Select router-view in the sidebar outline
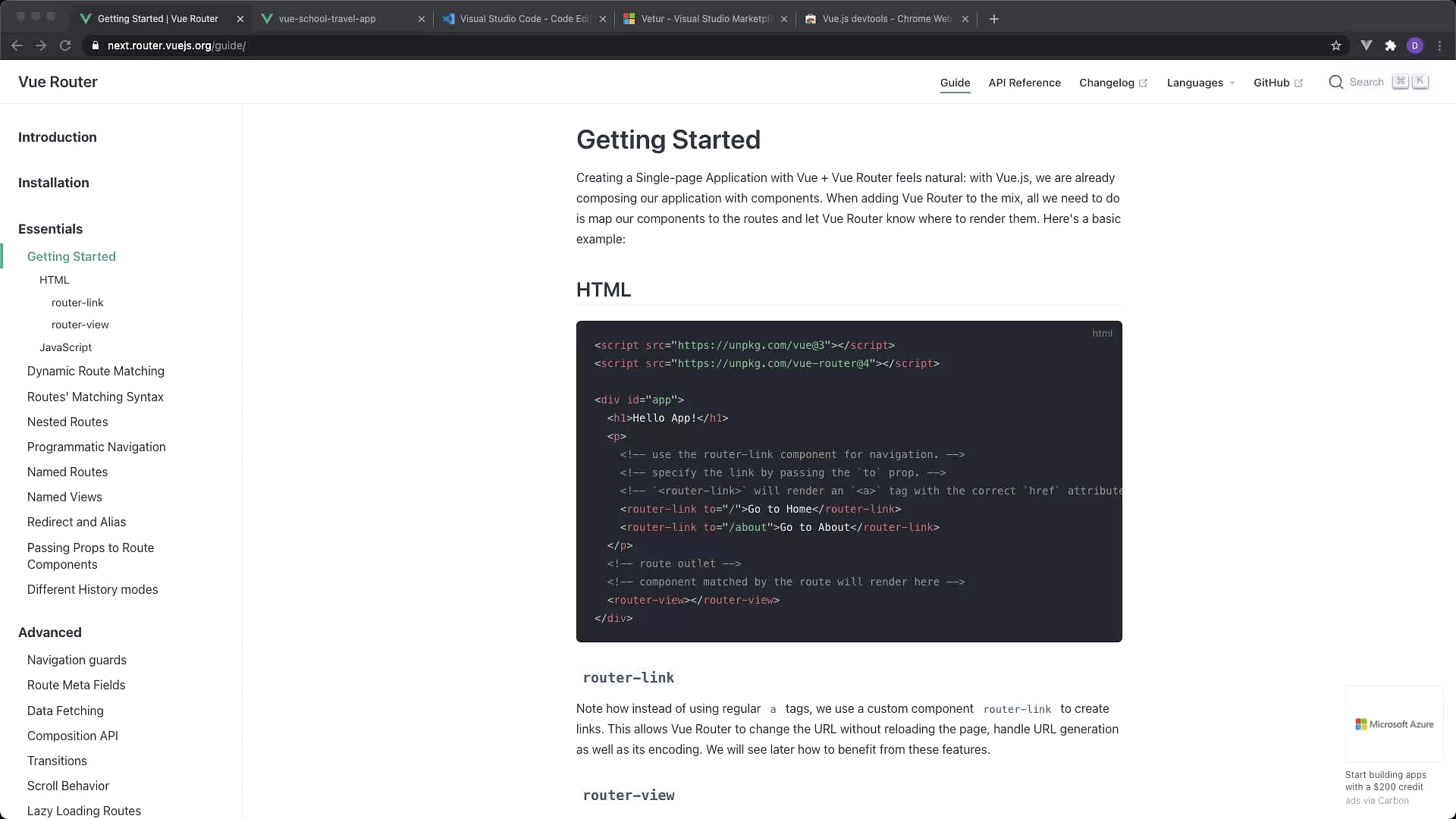 click(x=80, y=325)
